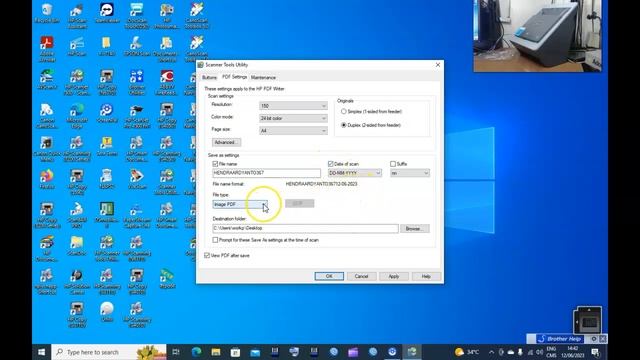
Task: Open File Explorer from the taskbar
Action: [216, 352]
